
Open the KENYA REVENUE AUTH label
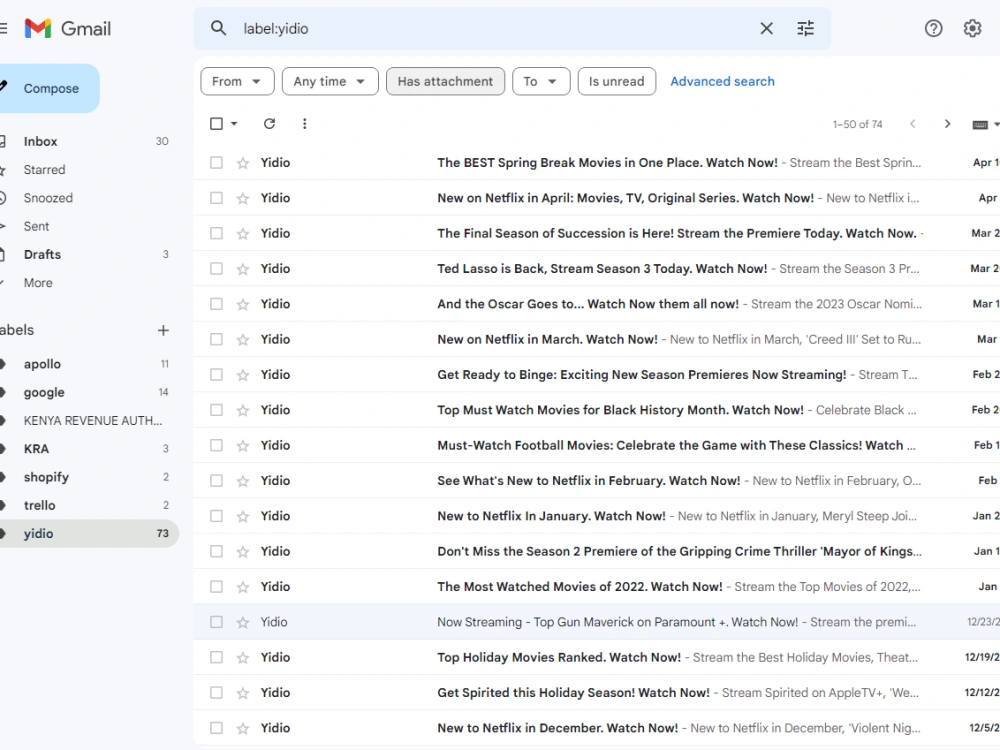92,421
